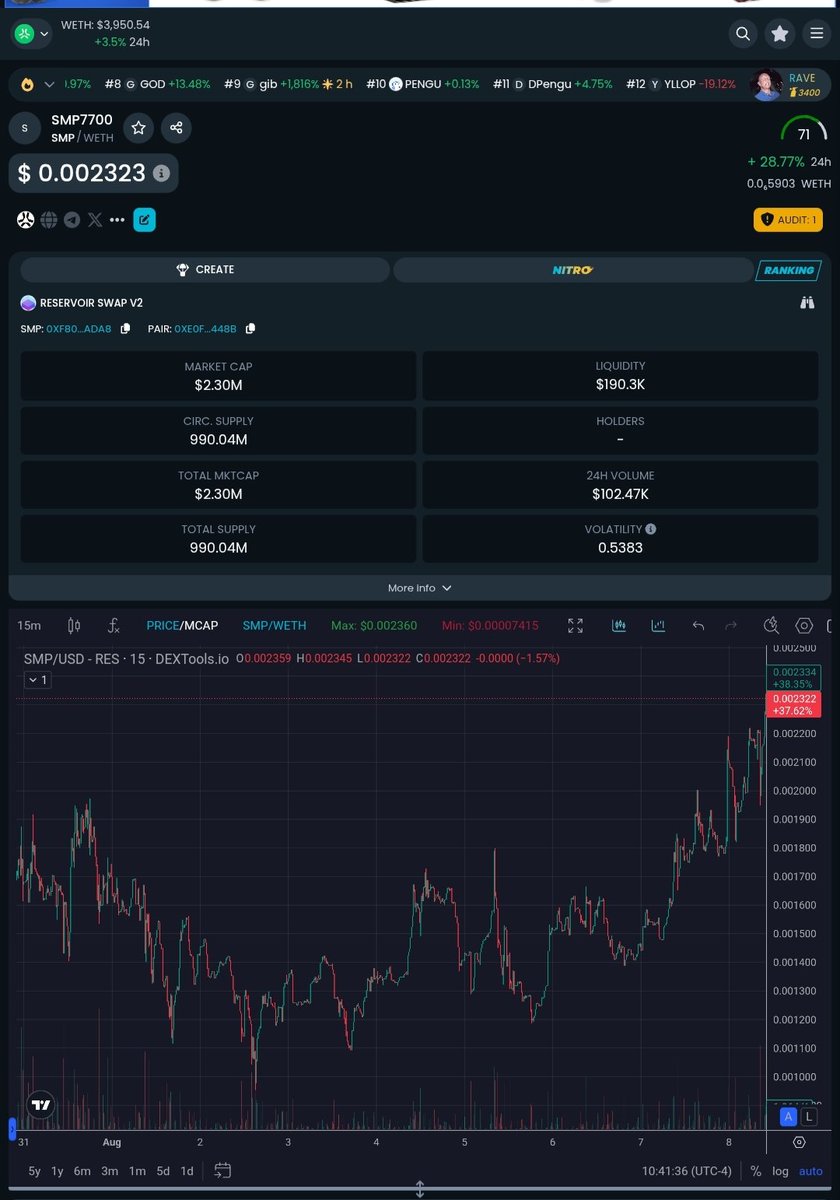Expand More info section
This screenshot has height=1200, width=840.
click(420, 588)
